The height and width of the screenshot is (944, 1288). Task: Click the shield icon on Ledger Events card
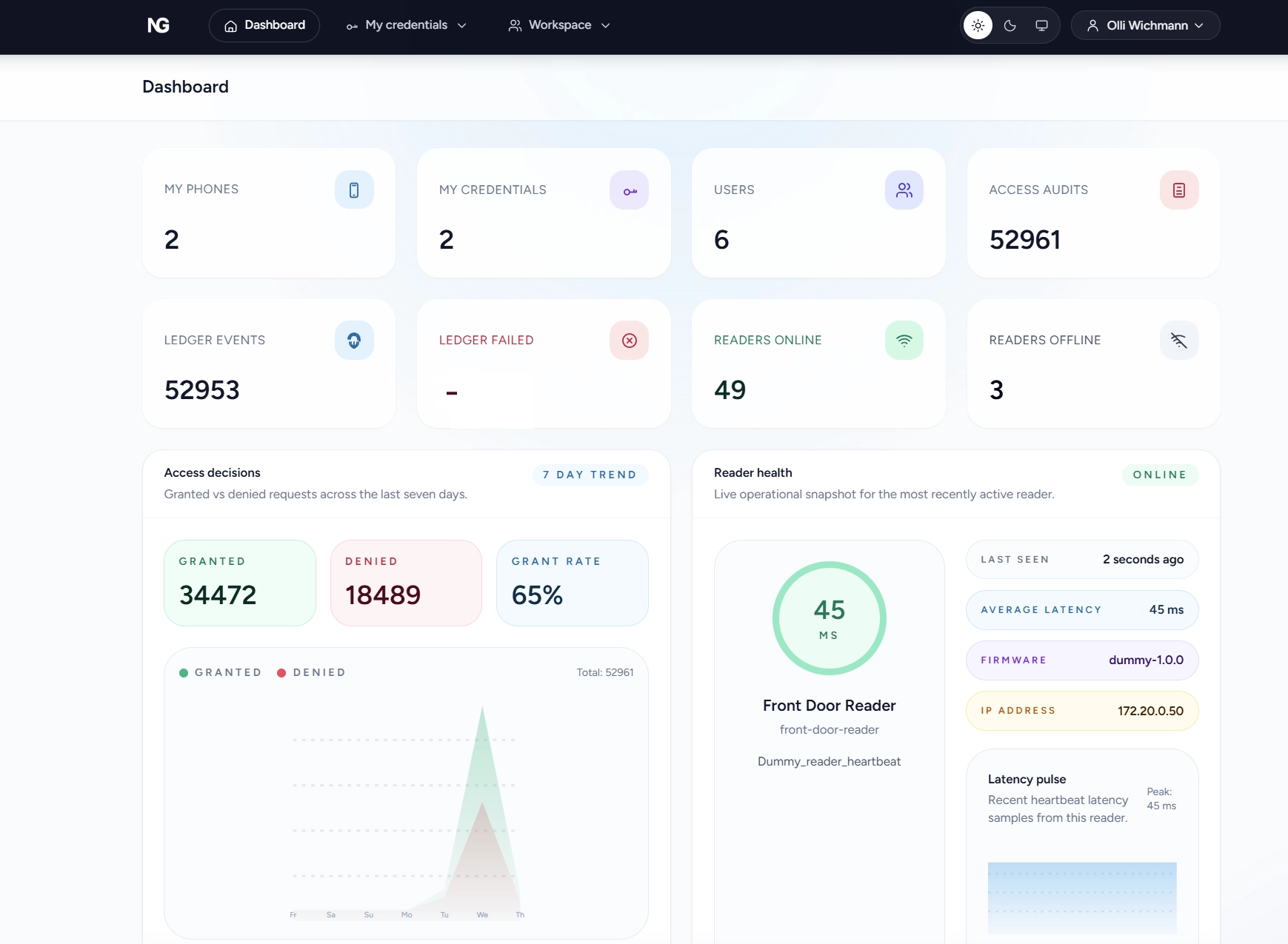(354, 341)
